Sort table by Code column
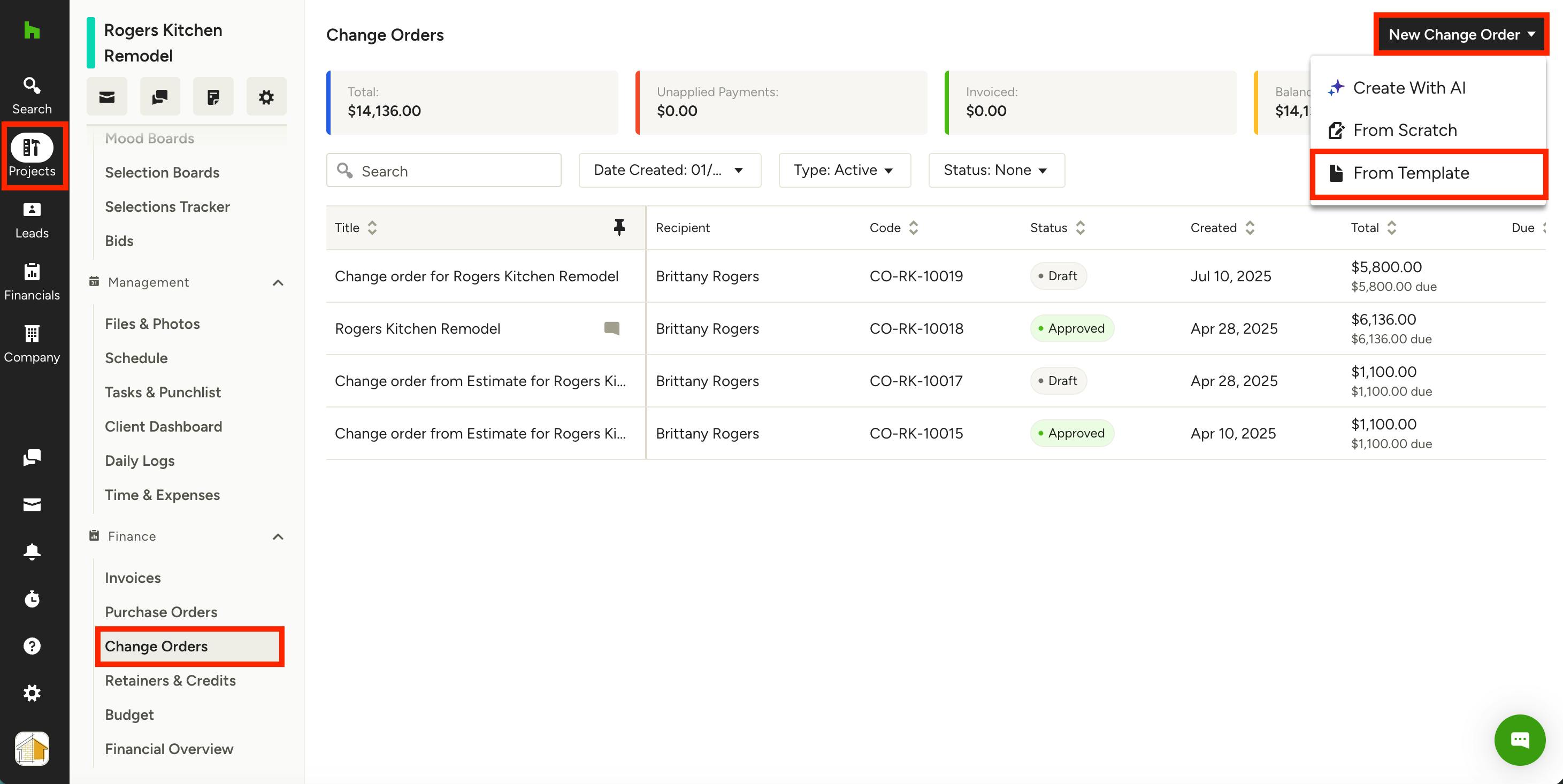The height and width of the screenshot is (784, 1563). (913, 228)
